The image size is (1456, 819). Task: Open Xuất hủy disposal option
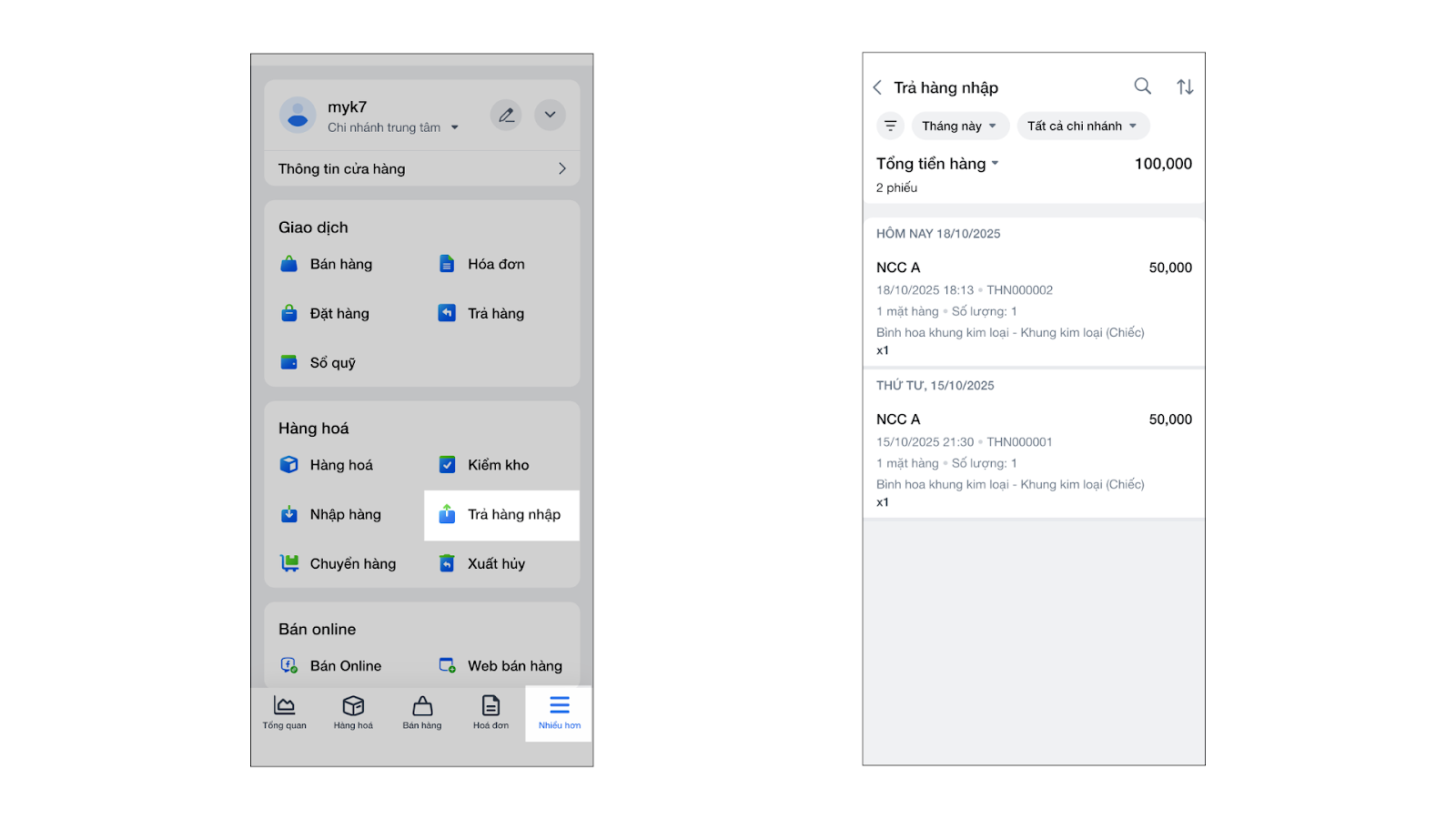click(483, 564)
